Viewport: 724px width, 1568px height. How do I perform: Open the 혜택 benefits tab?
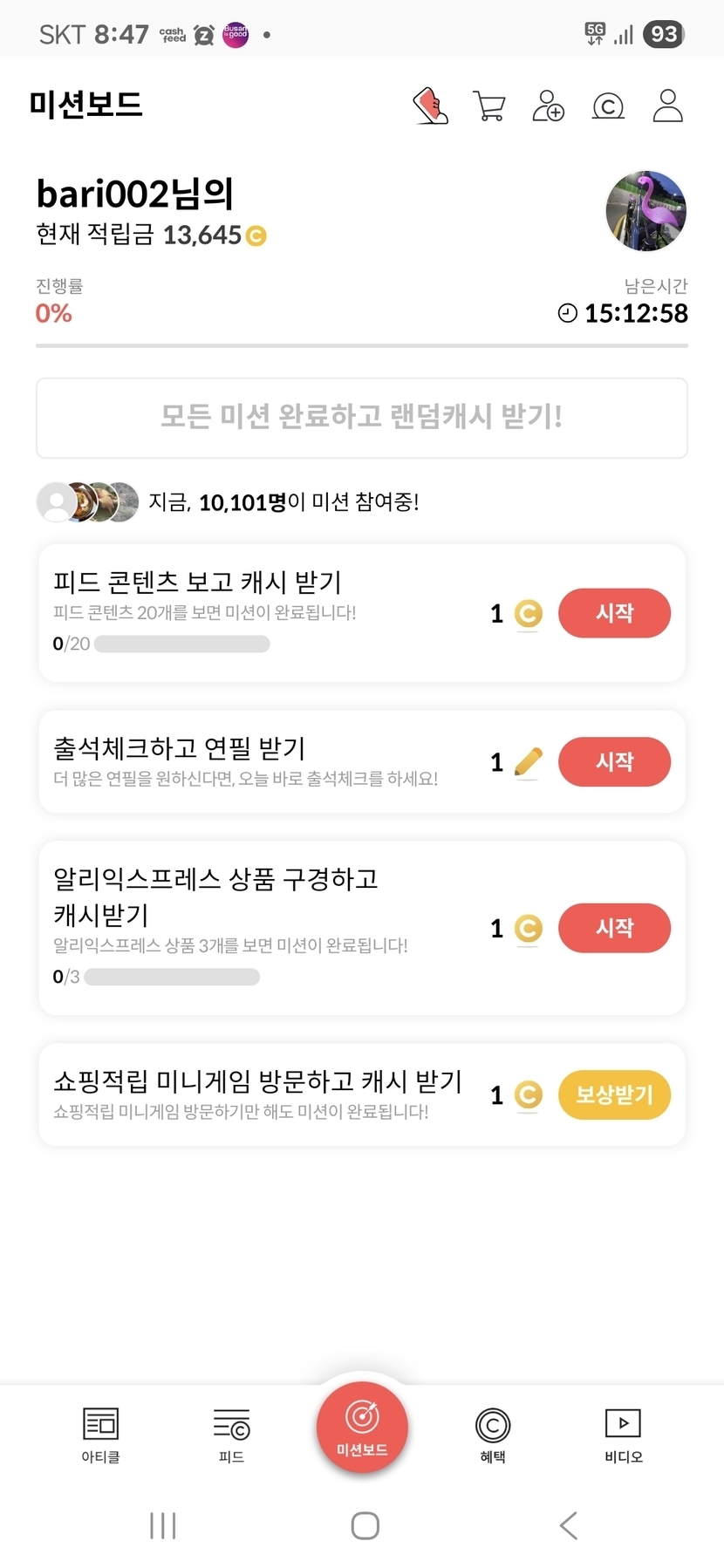point(493,1435)
